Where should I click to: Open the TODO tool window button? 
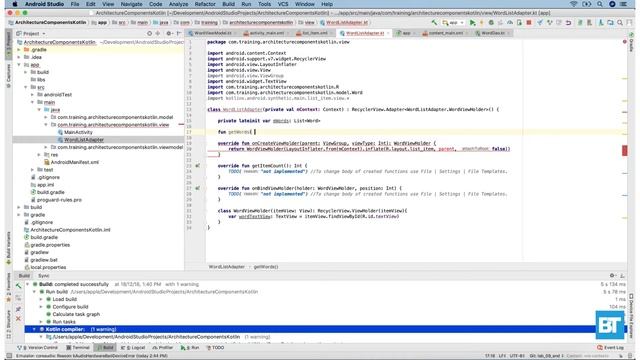[215, 348]
